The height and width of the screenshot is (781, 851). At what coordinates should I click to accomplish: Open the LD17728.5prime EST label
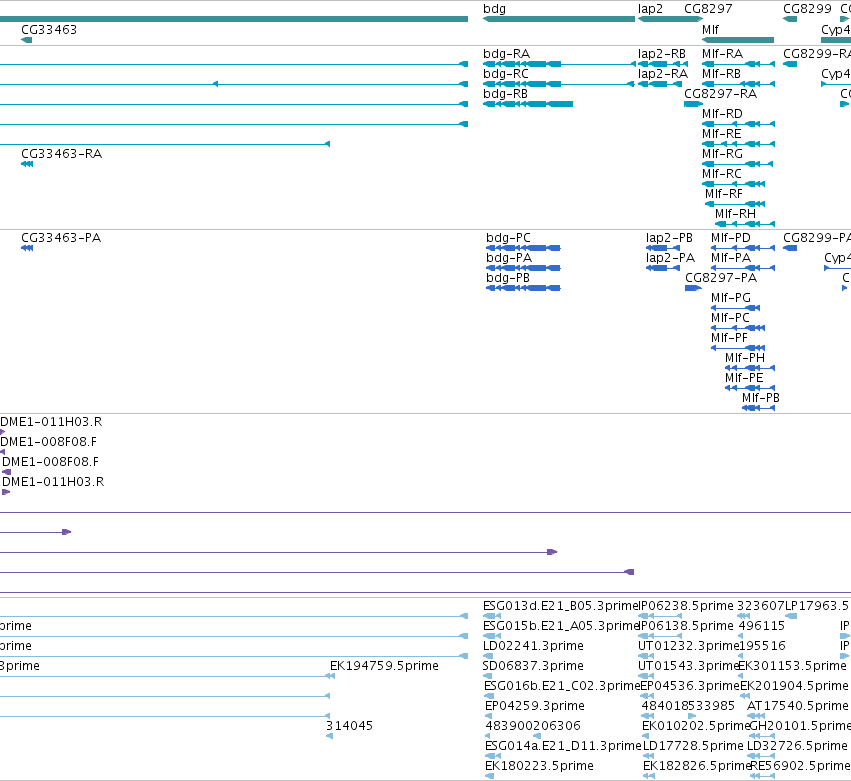pyautogui.click(x=693, y=746)
